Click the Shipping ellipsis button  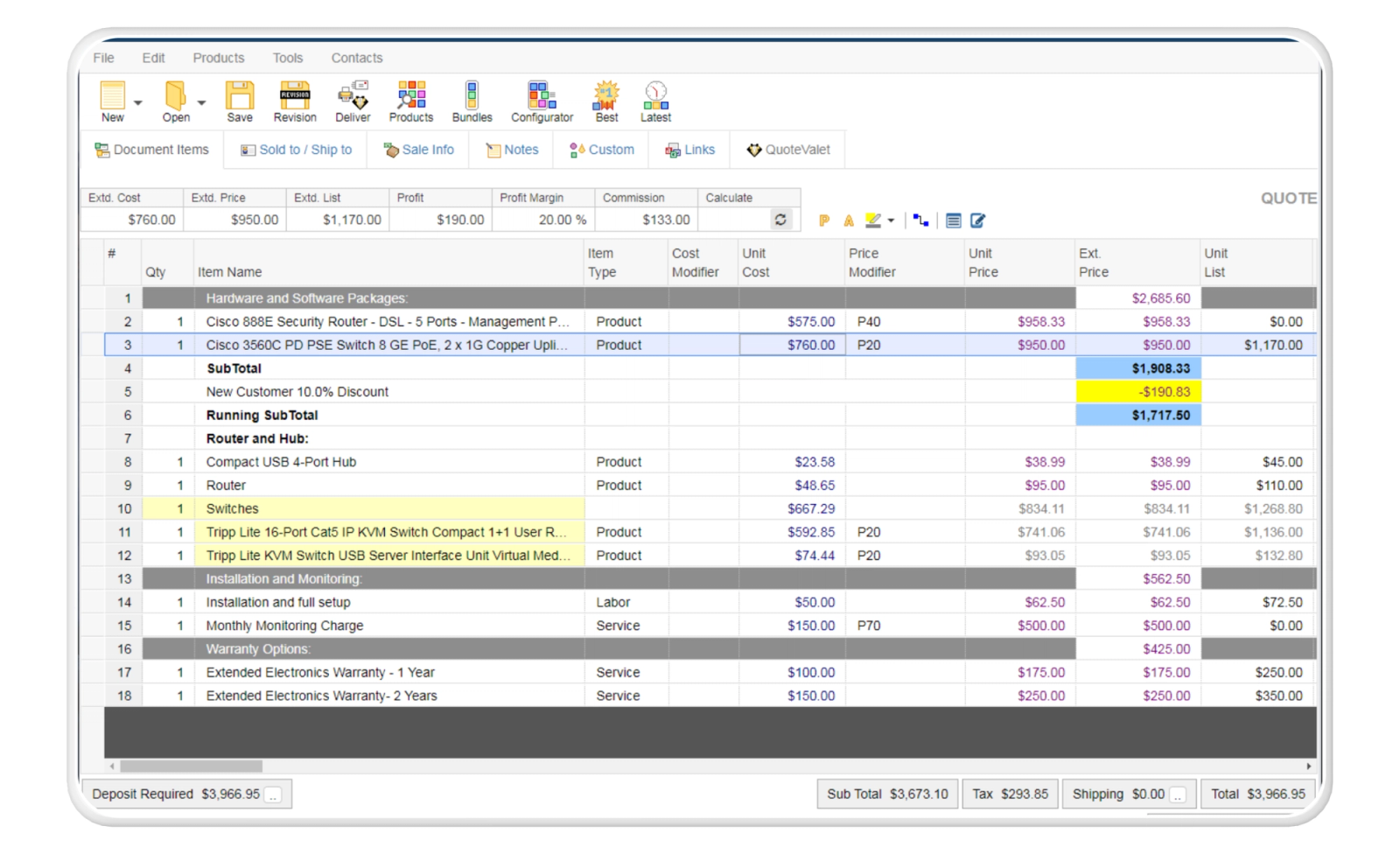pos(1178,794)
